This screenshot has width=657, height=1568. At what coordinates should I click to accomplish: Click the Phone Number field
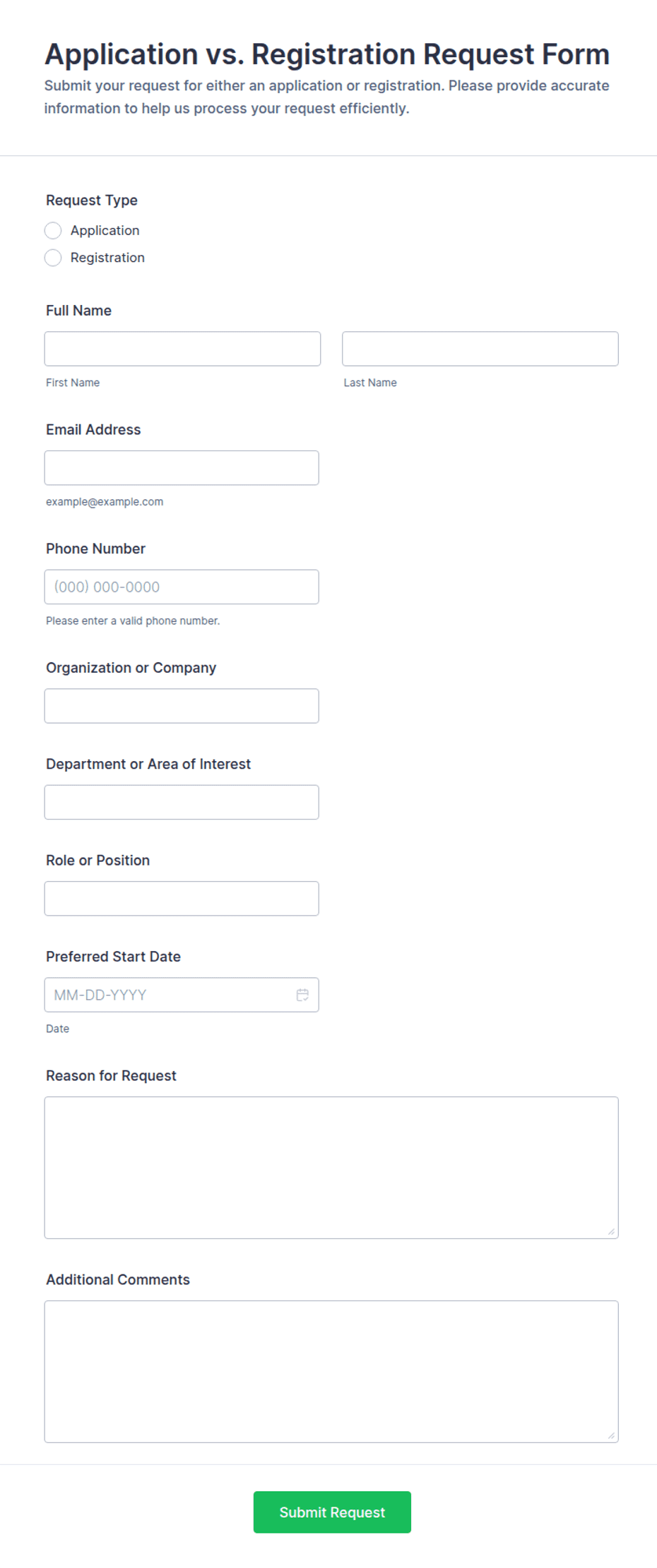[x=182, y=587]
